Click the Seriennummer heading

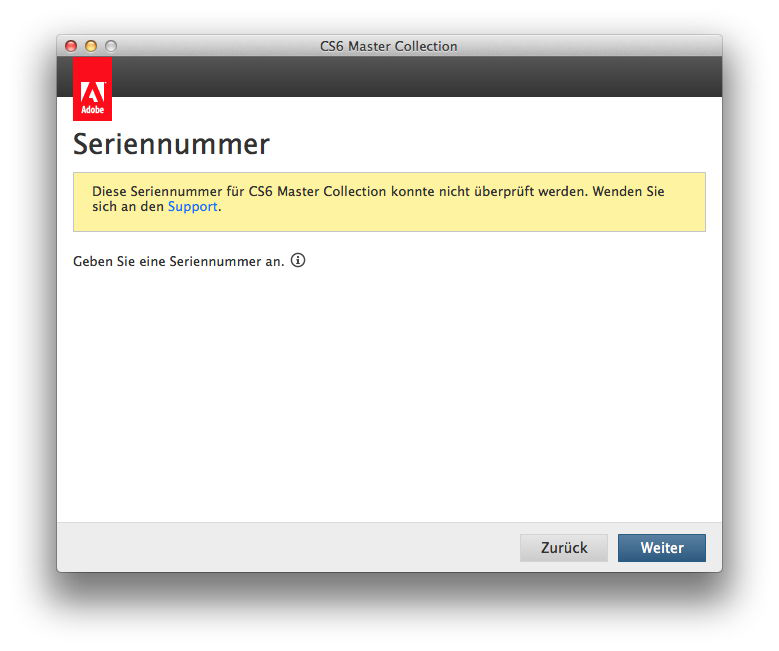click(171, 144)
